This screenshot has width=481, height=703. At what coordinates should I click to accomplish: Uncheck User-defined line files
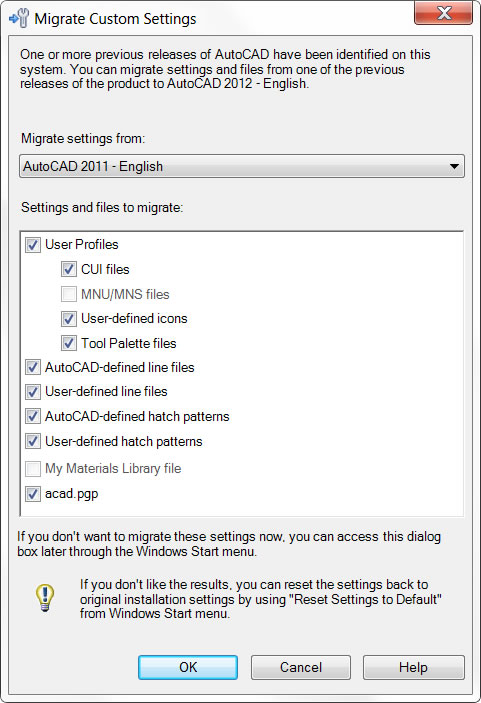pos(33,392)
